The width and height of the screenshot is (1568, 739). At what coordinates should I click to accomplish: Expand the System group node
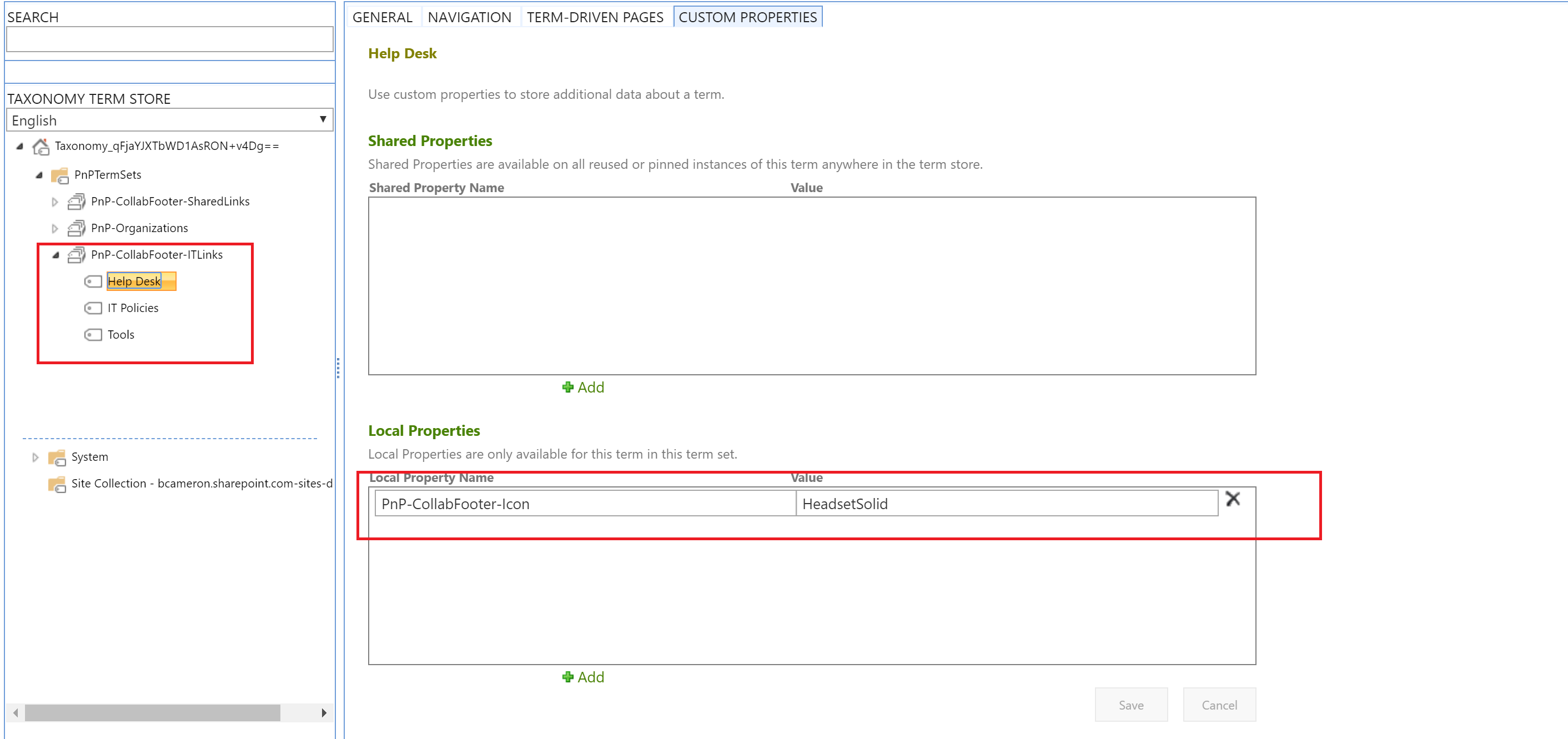(x=36, y=458)
